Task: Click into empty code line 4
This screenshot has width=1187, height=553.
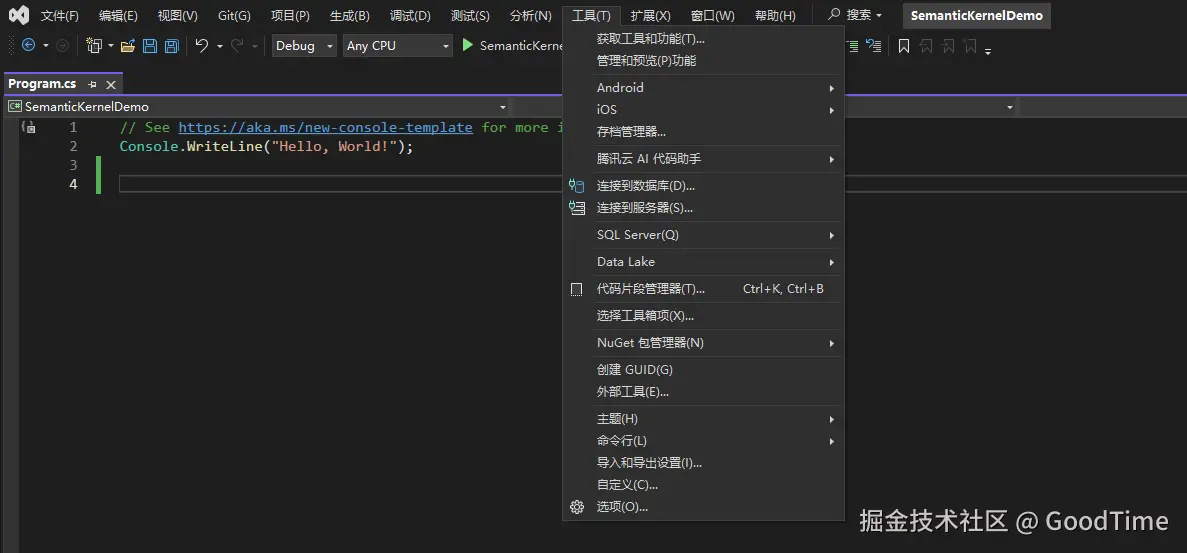Action: (x=341, y=184)
